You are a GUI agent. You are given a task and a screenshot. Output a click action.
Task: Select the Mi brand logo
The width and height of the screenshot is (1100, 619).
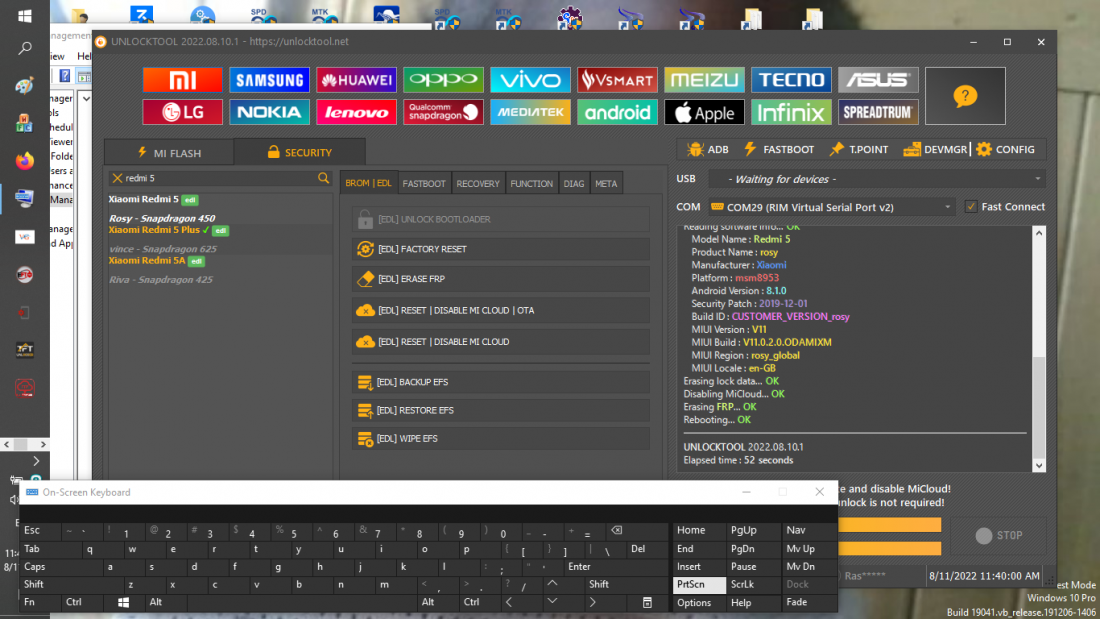coord(182,80)
